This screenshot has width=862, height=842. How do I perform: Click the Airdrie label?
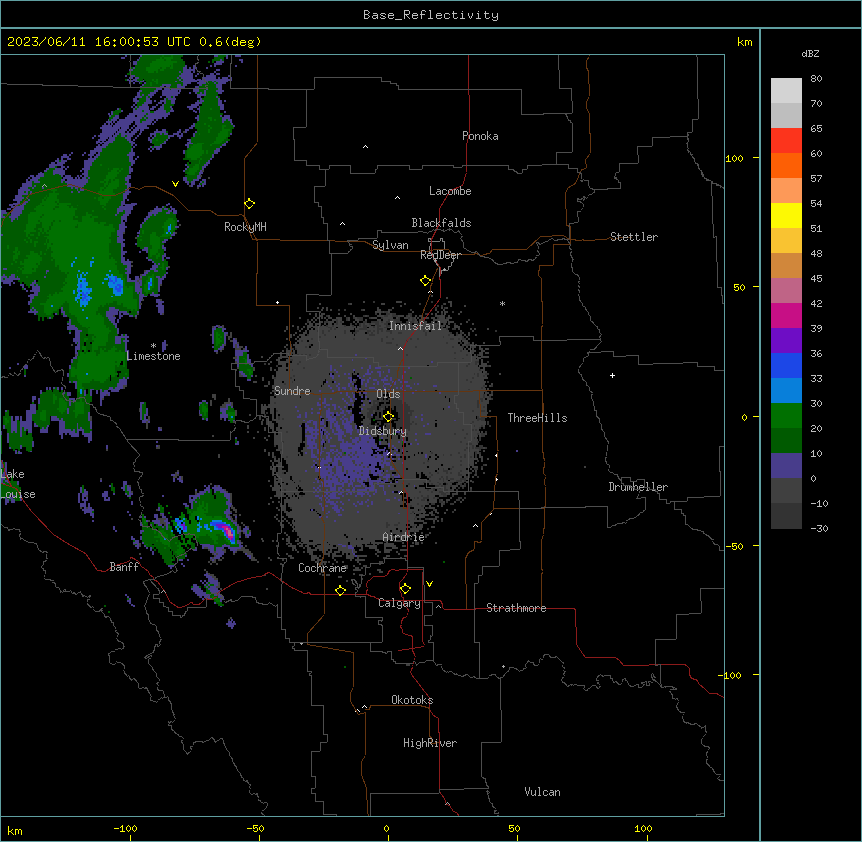404,537
